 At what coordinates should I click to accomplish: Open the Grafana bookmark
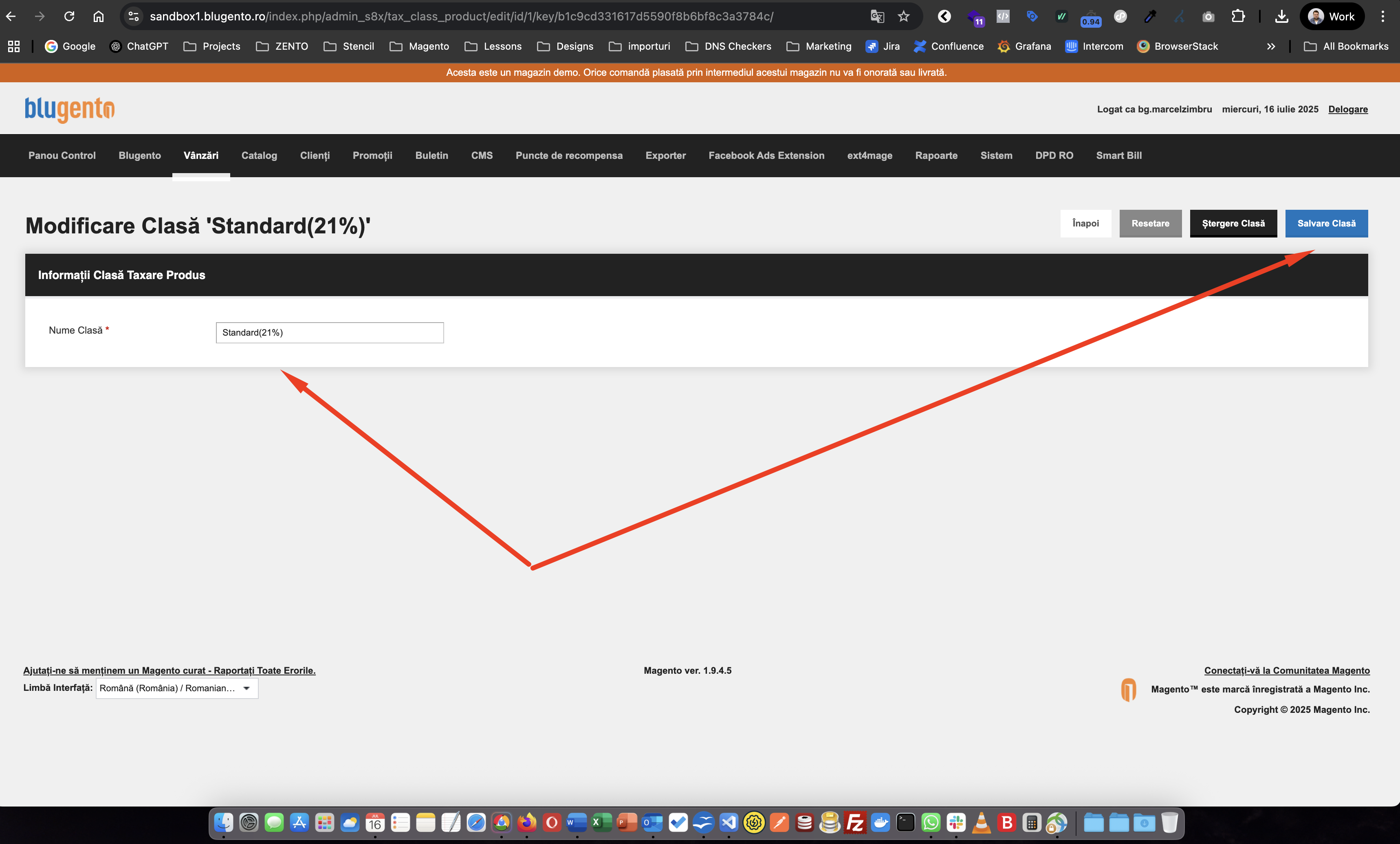click(1024, 46)
